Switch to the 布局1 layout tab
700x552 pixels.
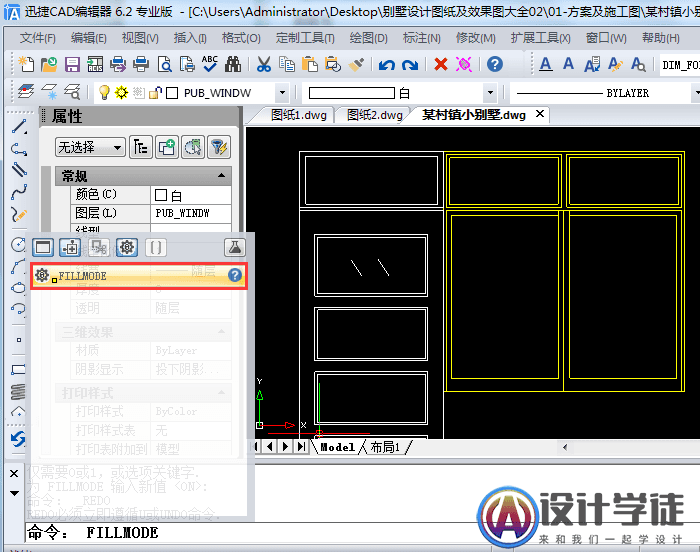tap(385, 447)
